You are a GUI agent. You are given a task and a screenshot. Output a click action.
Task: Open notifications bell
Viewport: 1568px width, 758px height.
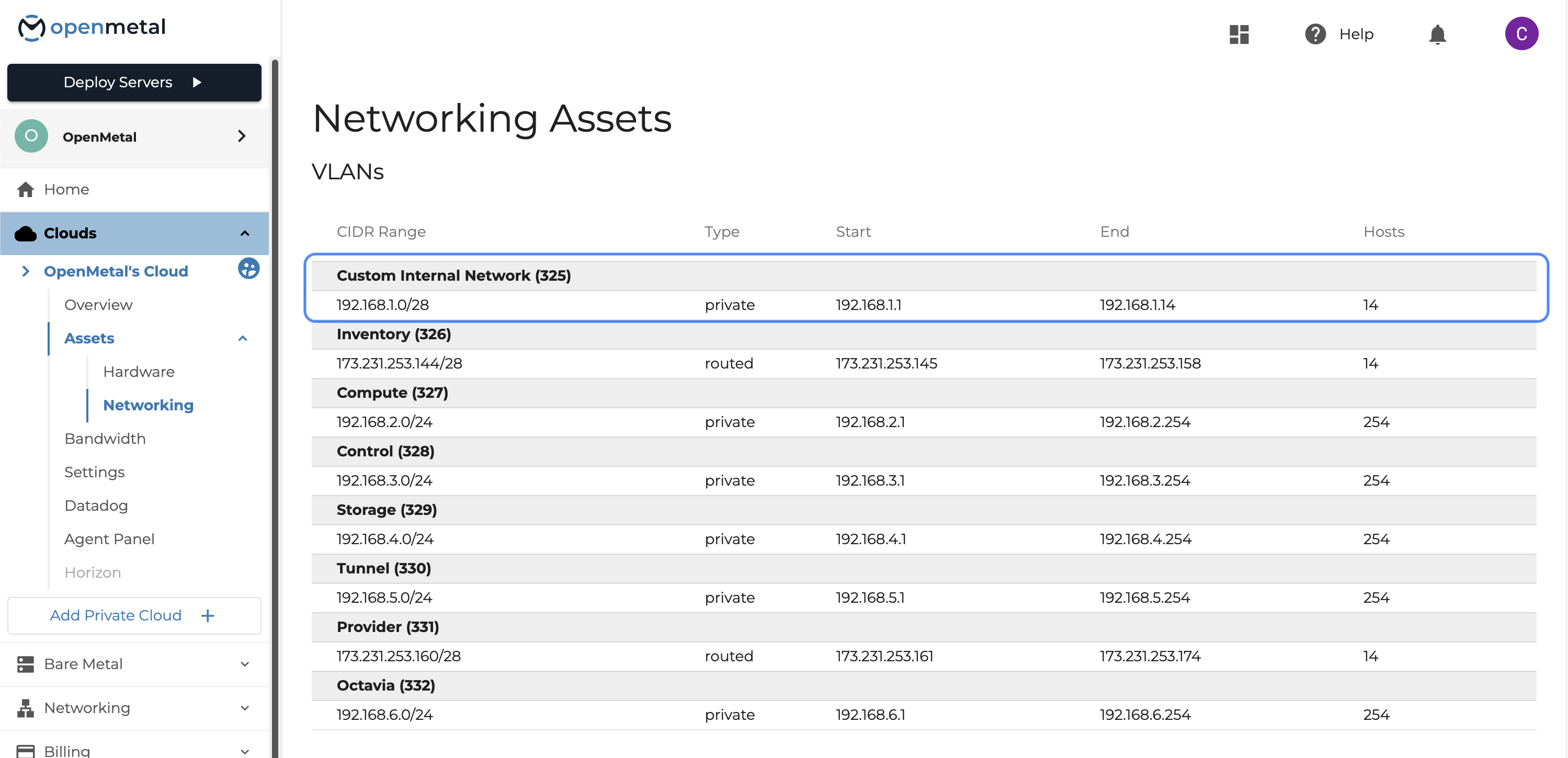pos(1437,34)
